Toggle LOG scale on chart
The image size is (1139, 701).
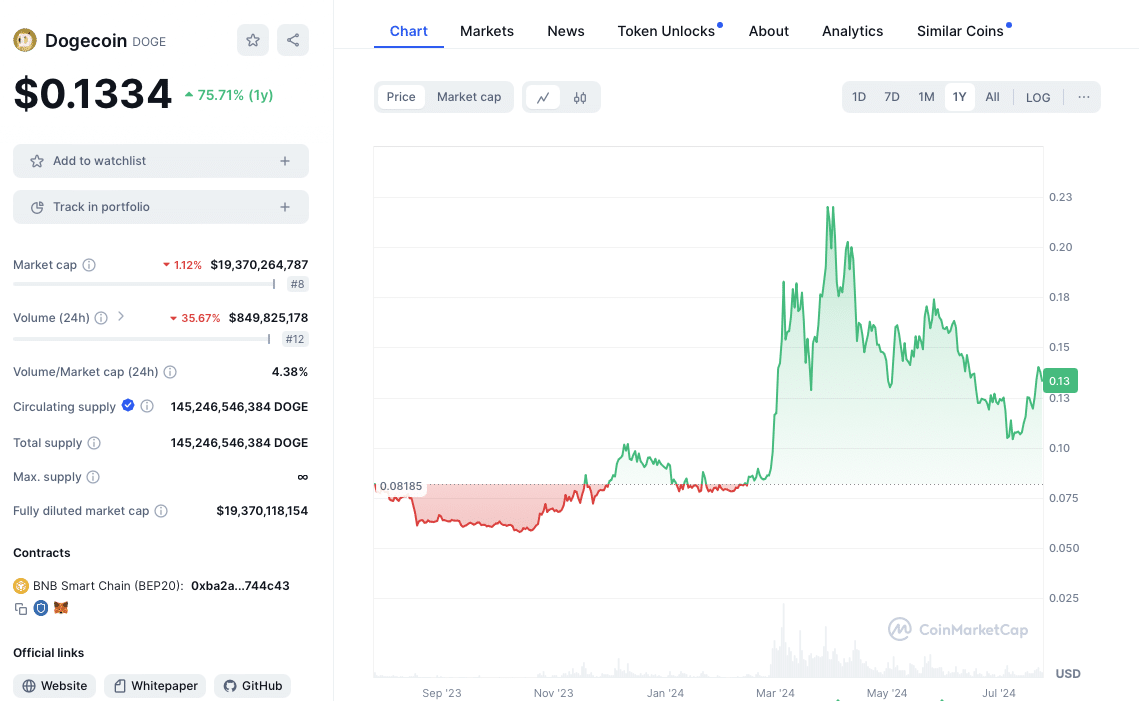[1038, 97]
